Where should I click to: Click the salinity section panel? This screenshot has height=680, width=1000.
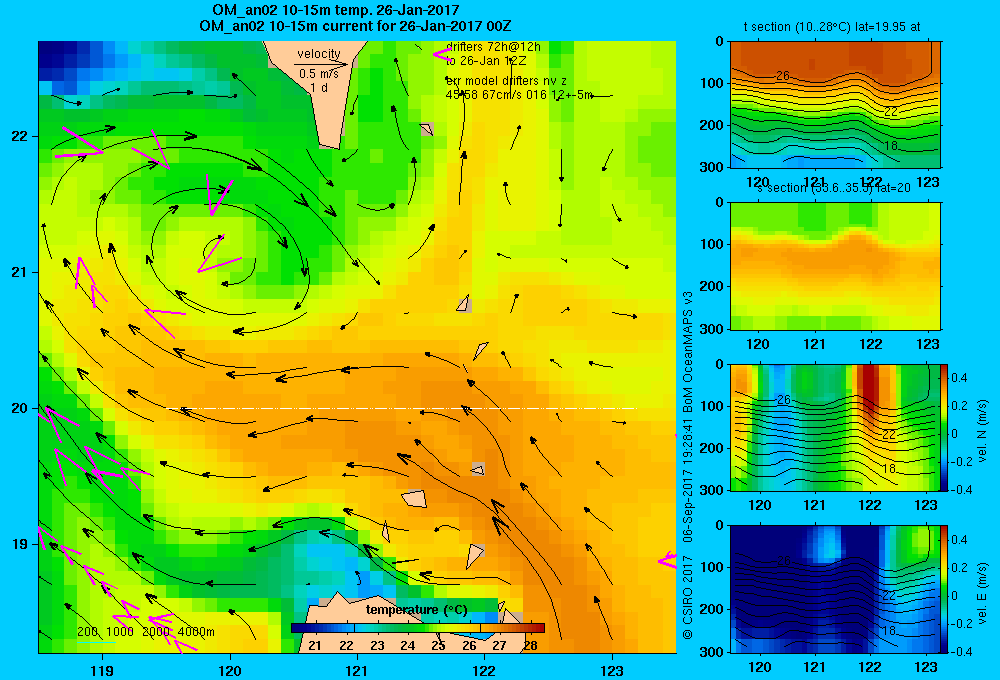click(835, 266)
